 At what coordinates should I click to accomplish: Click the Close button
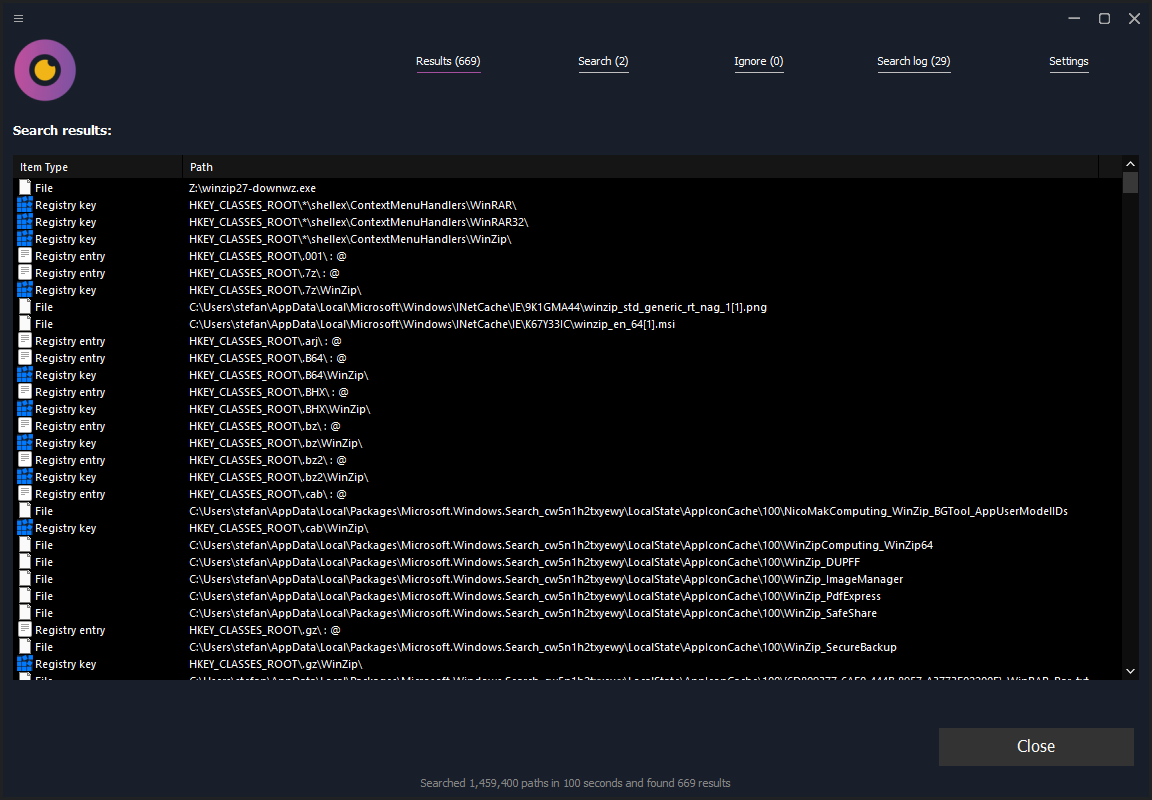coord(1036,746)
